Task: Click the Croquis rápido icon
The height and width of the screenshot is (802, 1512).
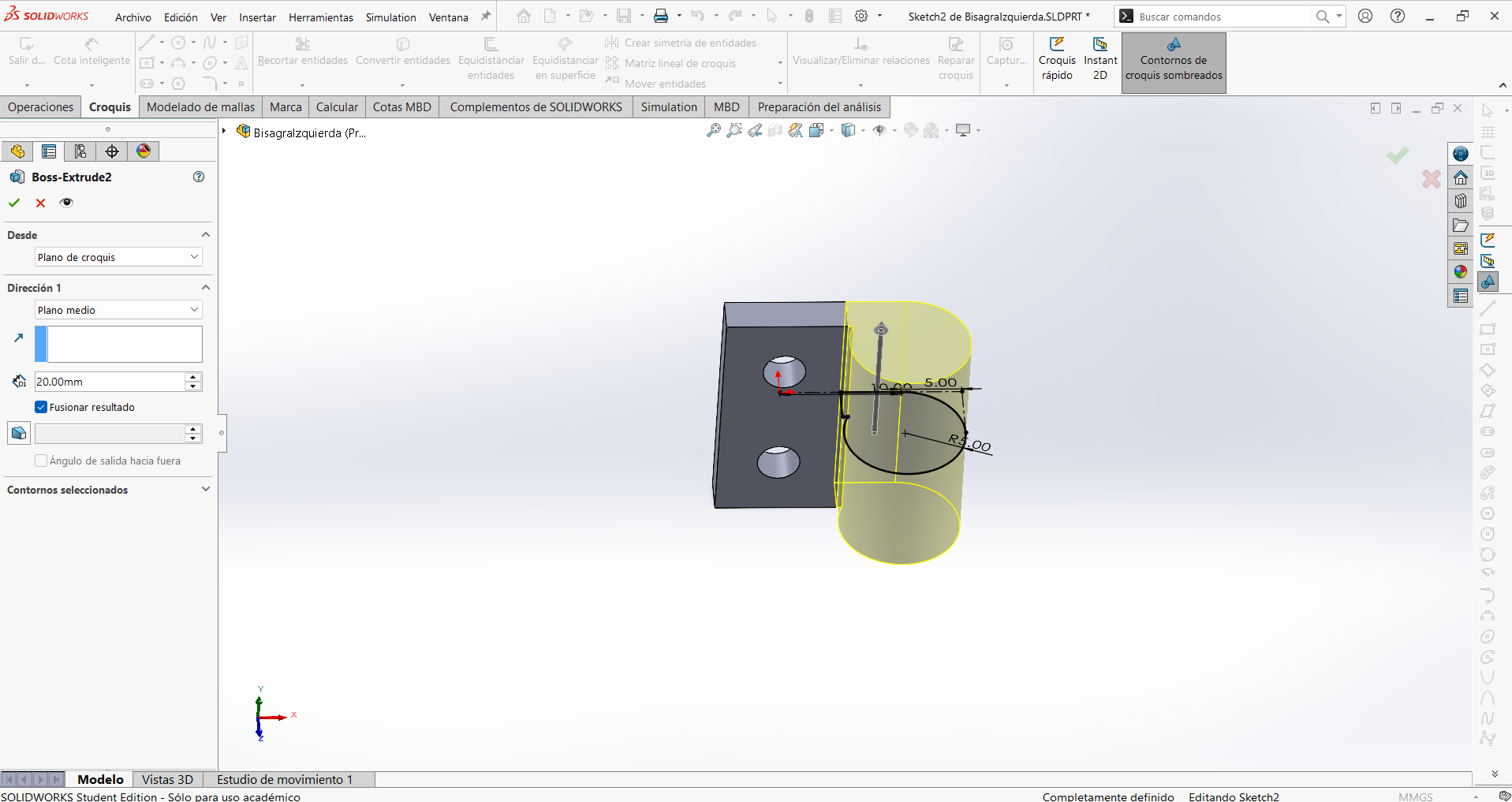Action: (1057, 60)
